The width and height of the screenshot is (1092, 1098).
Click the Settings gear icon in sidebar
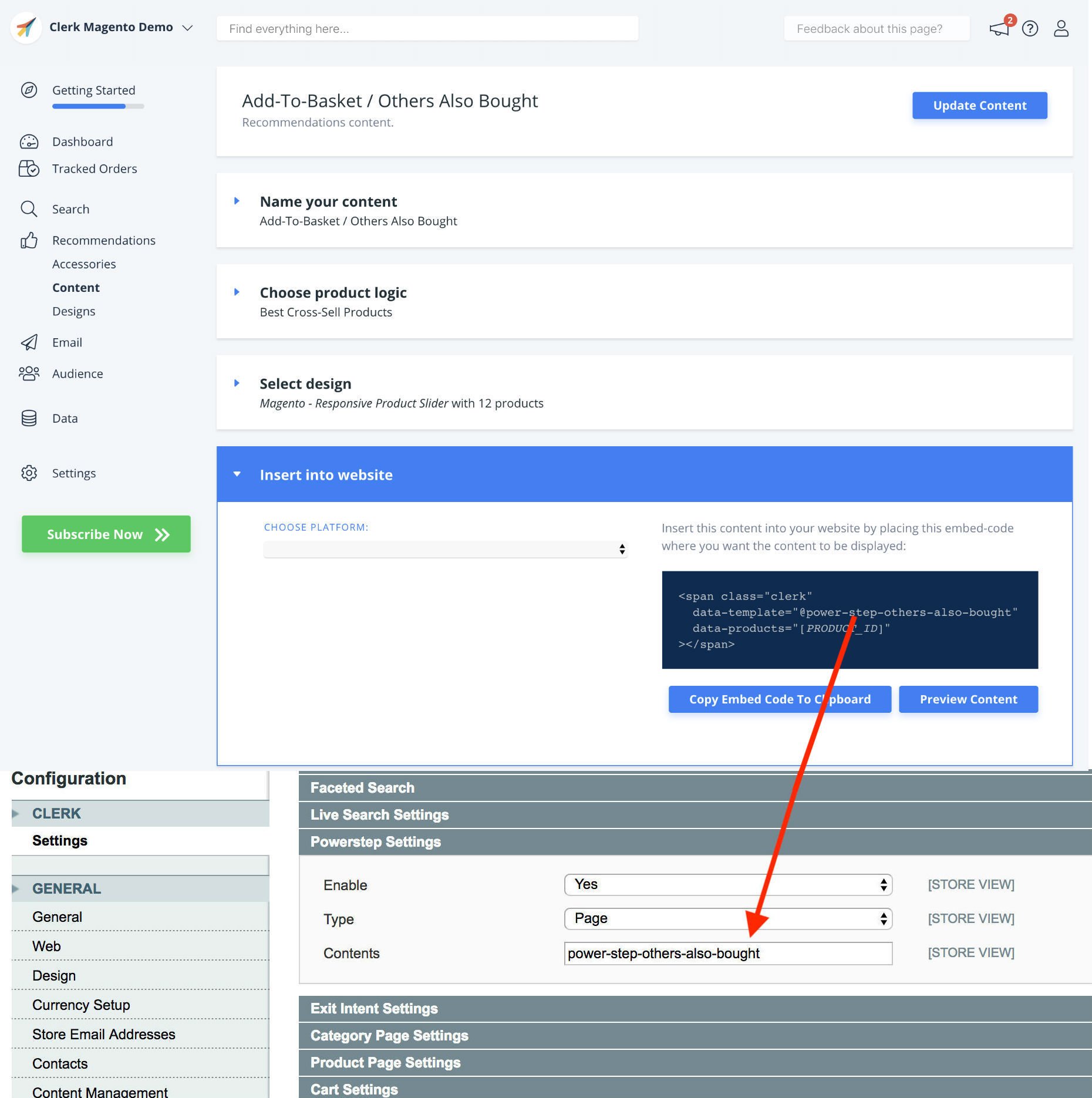(x=29, y=473)
